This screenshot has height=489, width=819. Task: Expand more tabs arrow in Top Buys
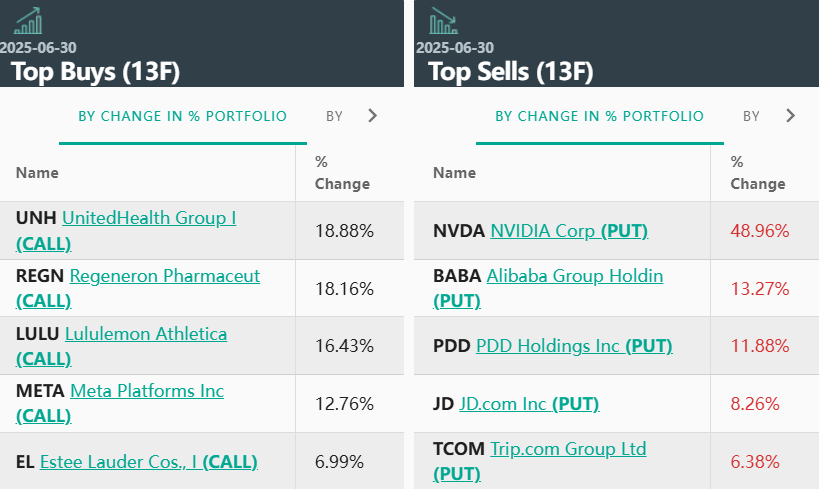coord(373,116)
